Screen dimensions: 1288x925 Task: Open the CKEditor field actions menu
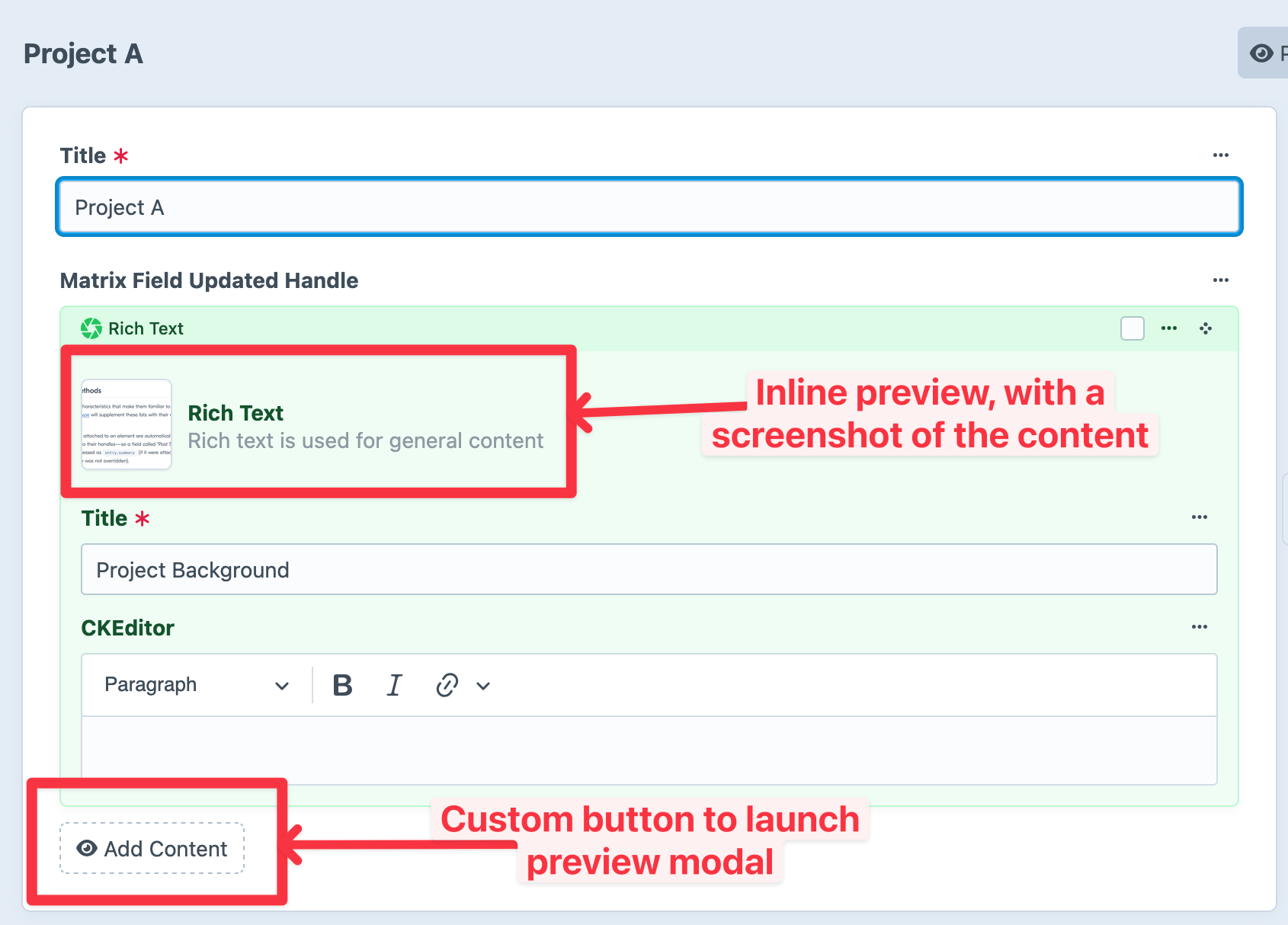click(1200, 627)
